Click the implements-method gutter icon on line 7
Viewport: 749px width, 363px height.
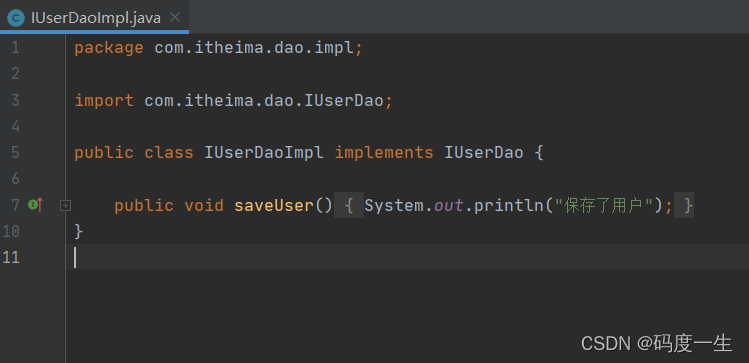(36, 205)
